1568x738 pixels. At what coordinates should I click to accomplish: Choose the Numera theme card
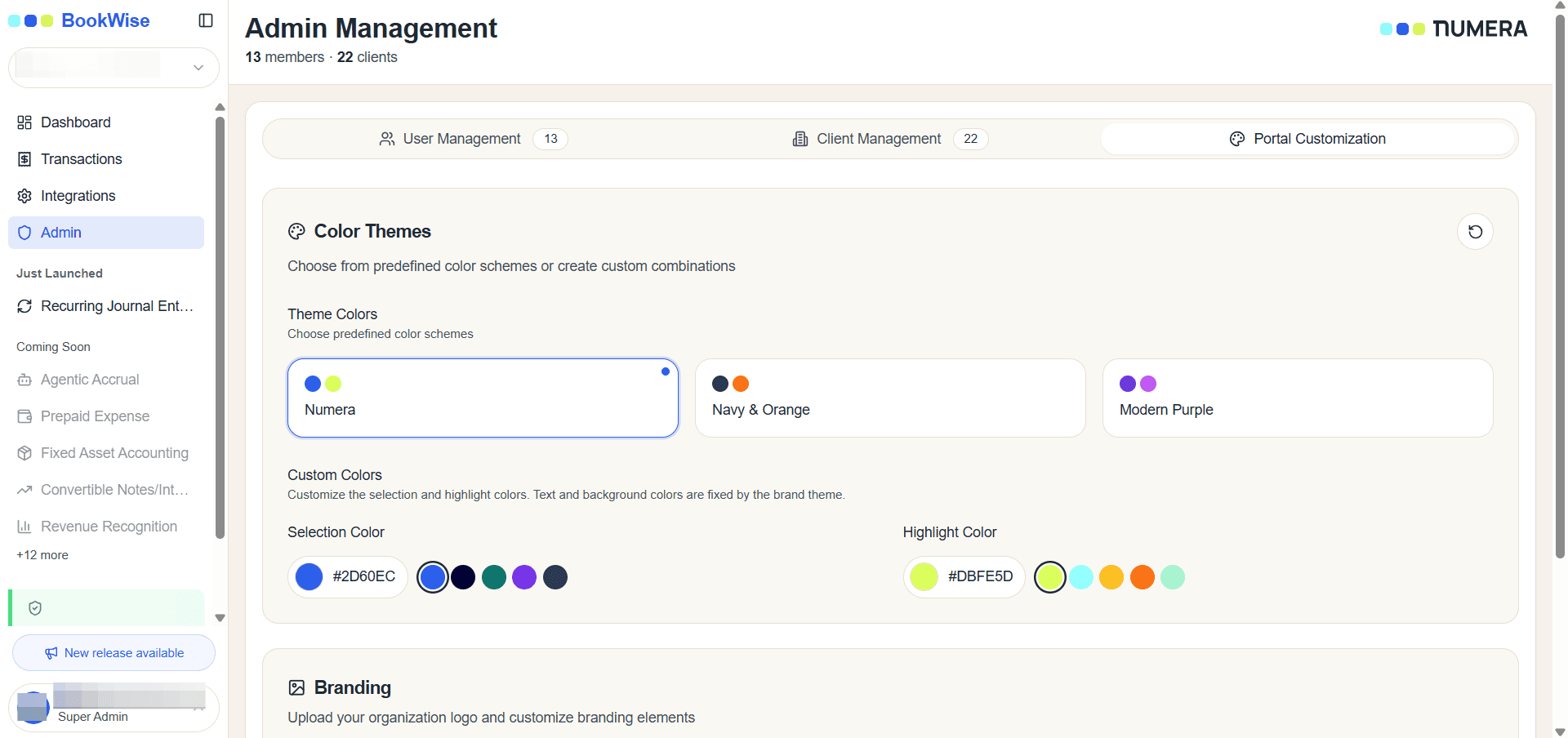point(483,398)
